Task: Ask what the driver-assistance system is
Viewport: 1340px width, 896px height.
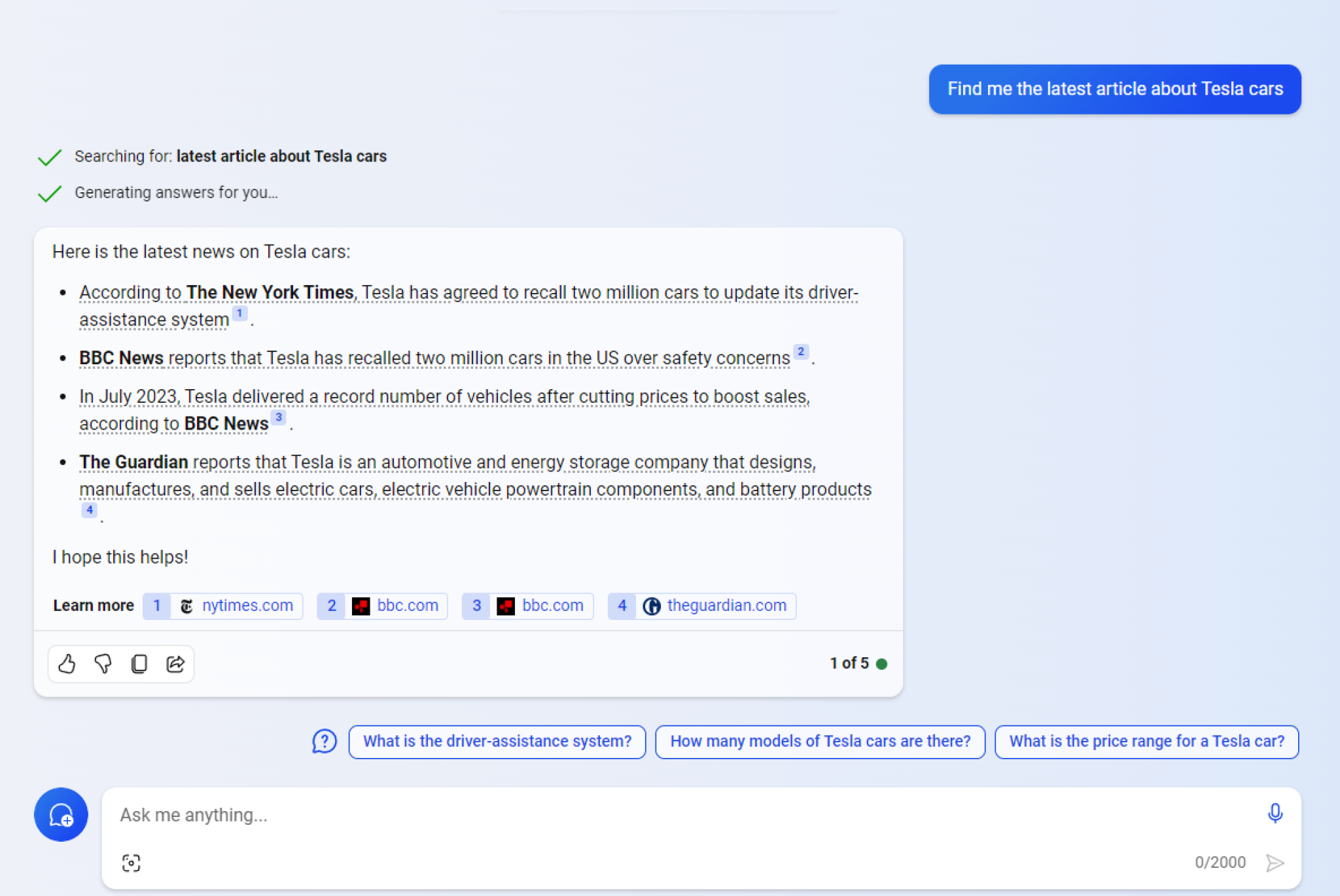Action: coord(497,741)
